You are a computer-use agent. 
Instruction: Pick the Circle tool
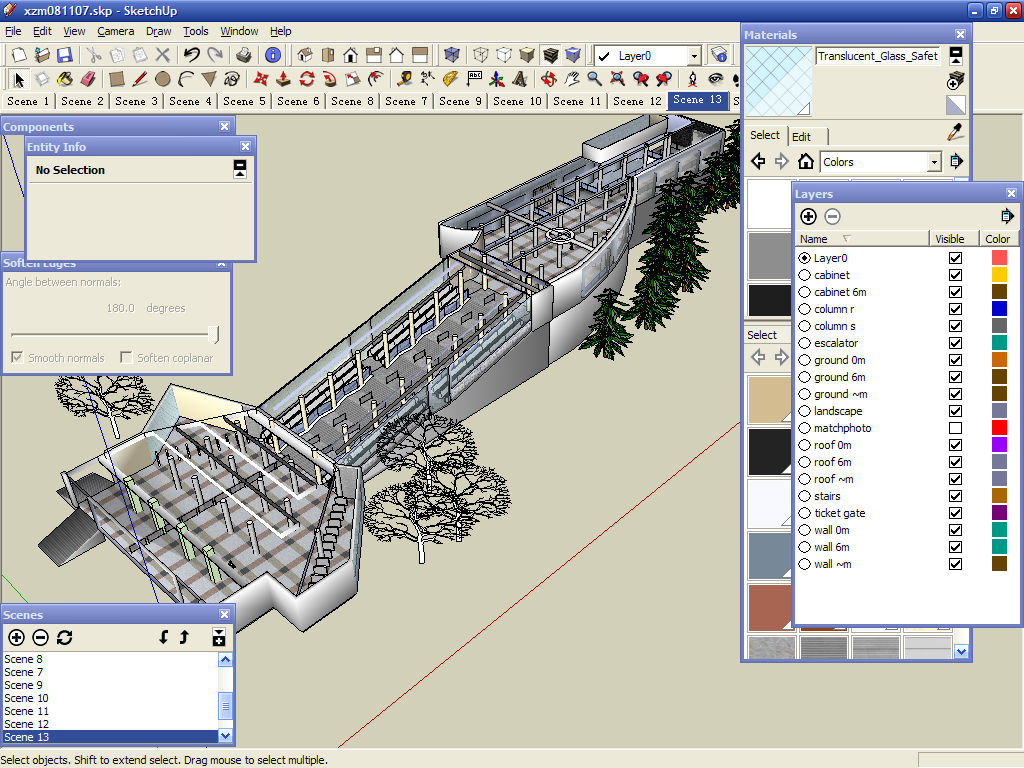click(163, 80)
